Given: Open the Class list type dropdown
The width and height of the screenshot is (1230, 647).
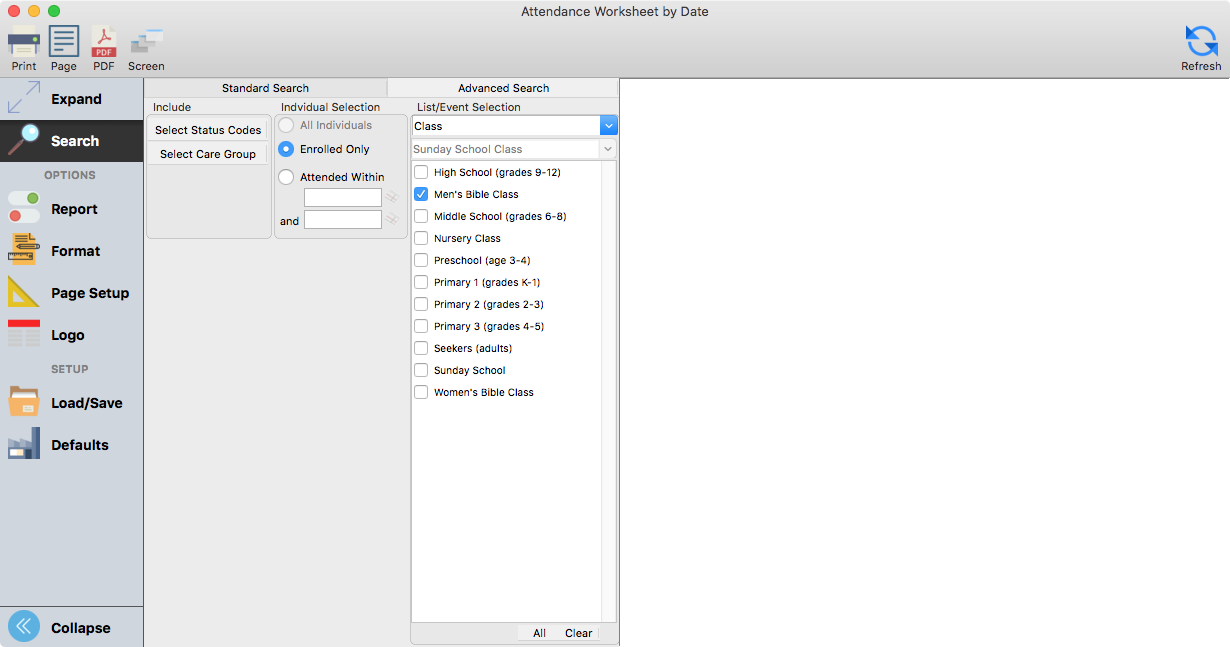Looking at the screenshot, I should click(608, 126).
